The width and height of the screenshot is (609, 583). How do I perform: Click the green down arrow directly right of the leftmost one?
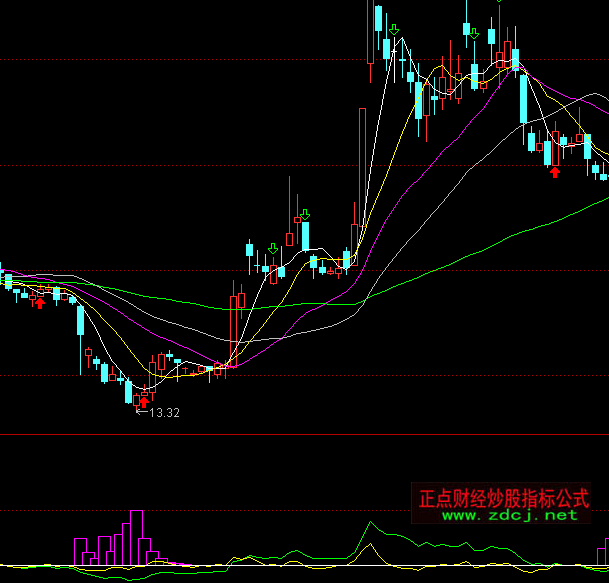304,215
